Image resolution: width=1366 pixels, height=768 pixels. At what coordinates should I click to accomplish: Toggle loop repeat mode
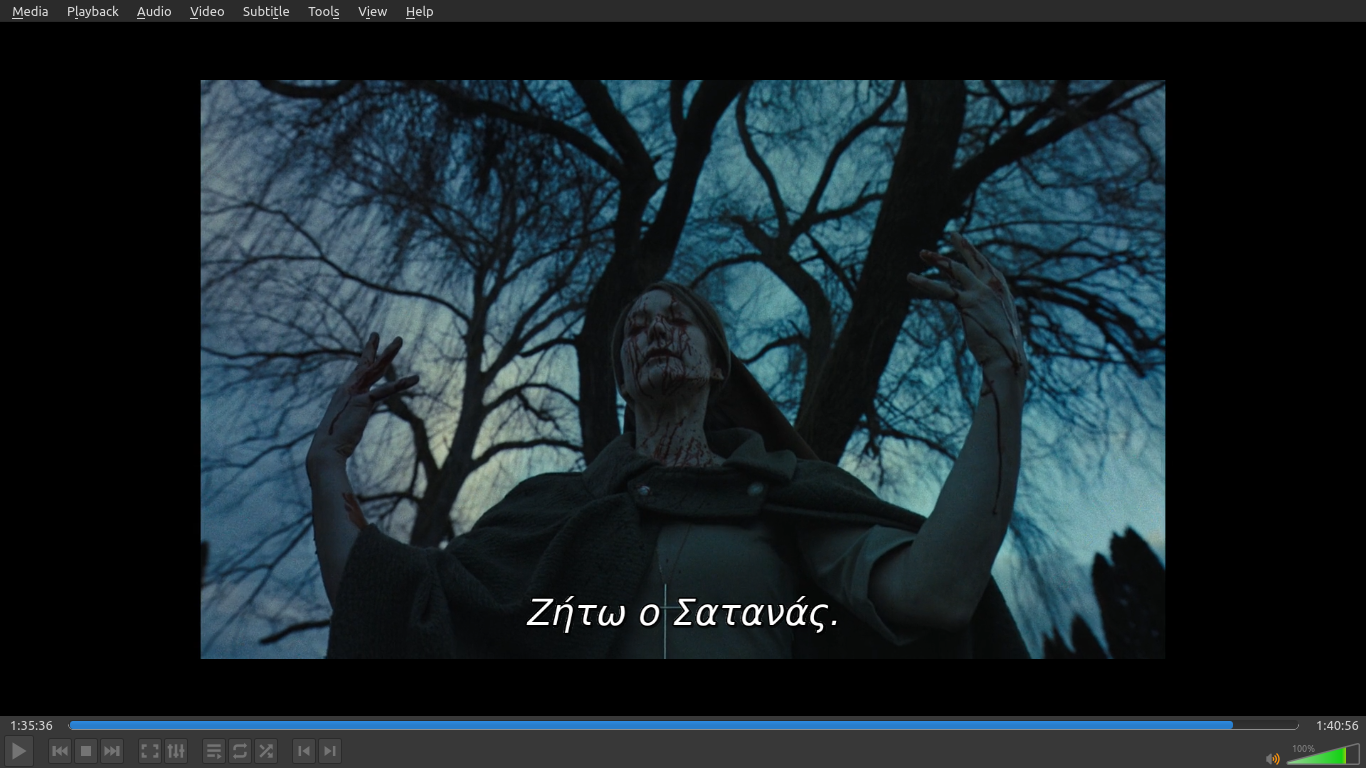[240, 751]
